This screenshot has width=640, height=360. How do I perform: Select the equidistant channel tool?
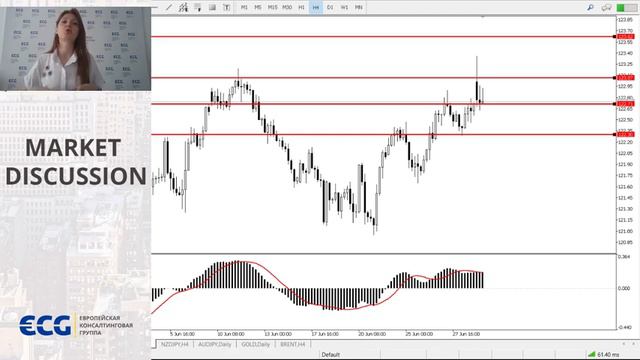pyautogui.click(x=183, y=7)
